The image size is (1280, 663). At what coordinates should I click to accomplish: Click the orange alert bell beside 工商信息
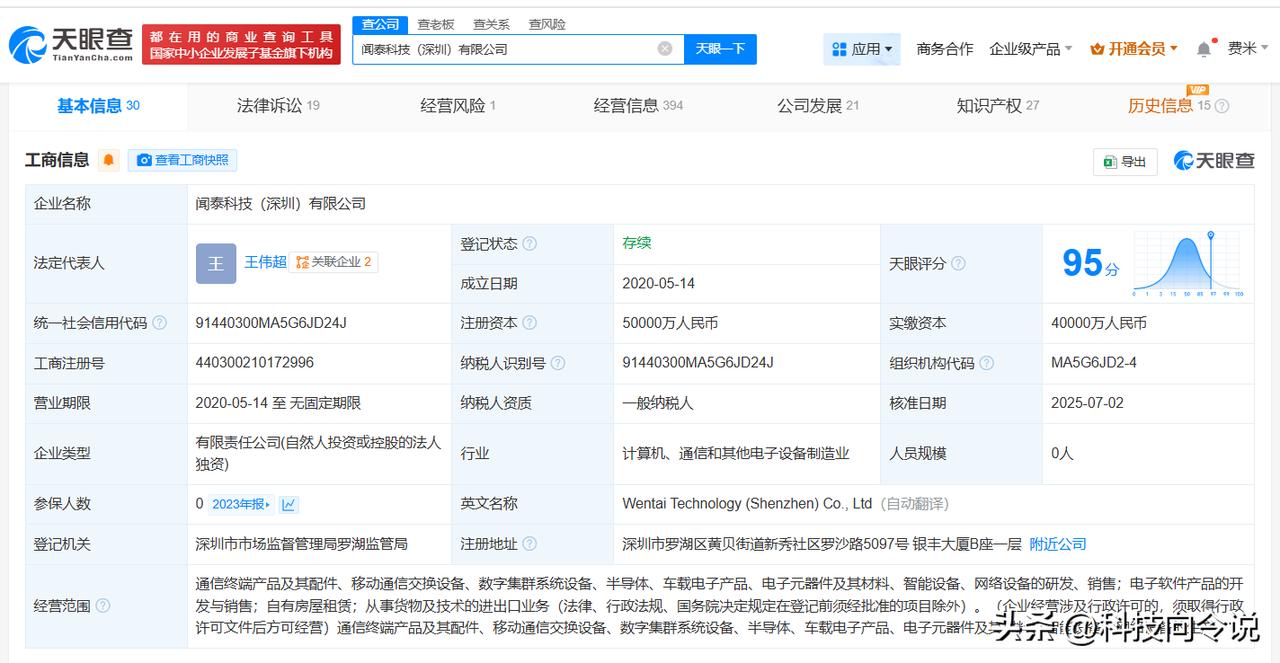[108, 160]
